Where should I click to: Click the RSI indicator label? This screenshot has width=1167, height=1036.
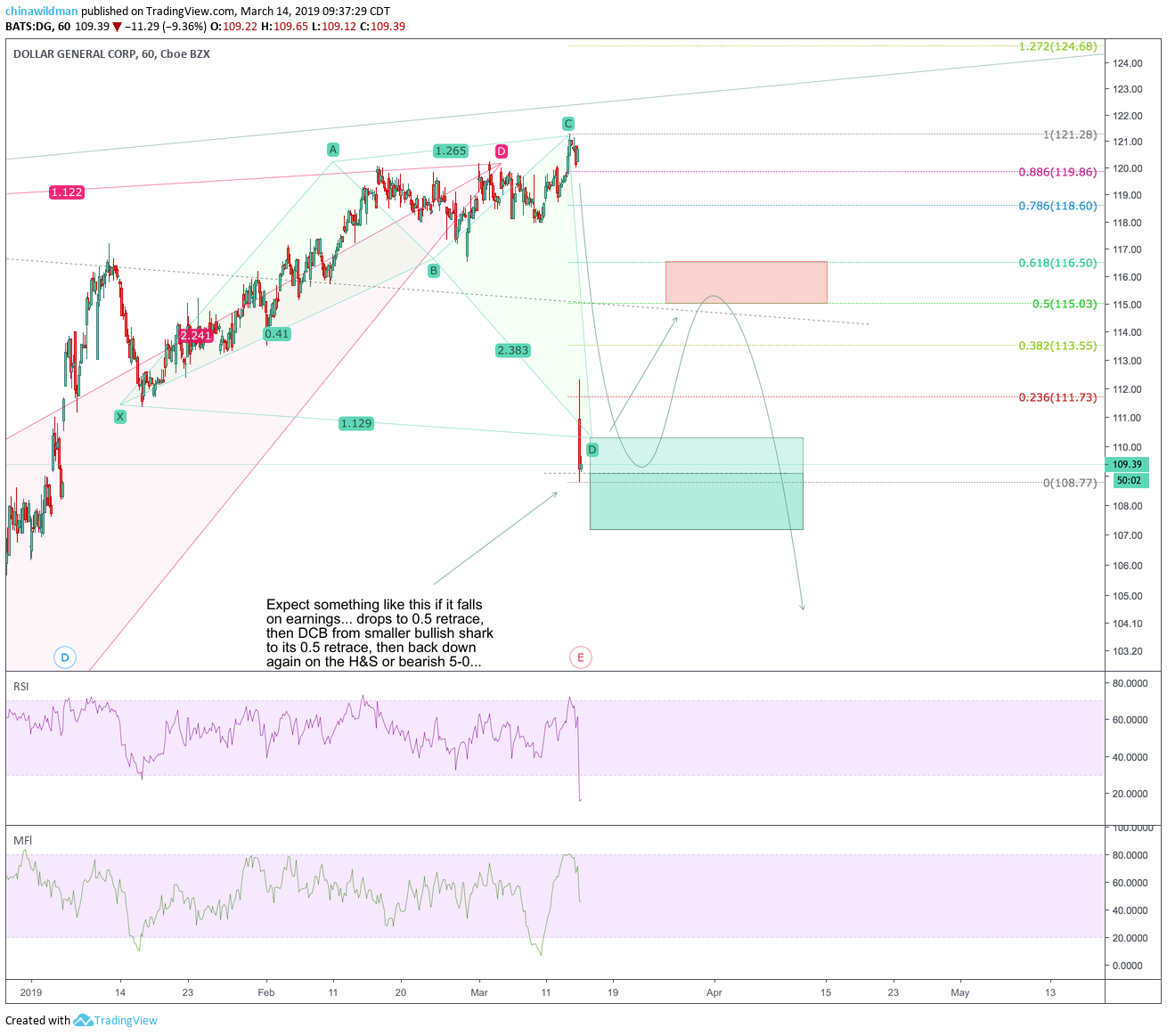[x=21, y=686]
